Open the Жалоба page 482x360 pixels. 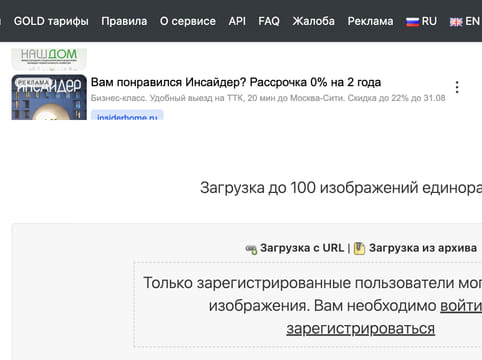[313, 21]
